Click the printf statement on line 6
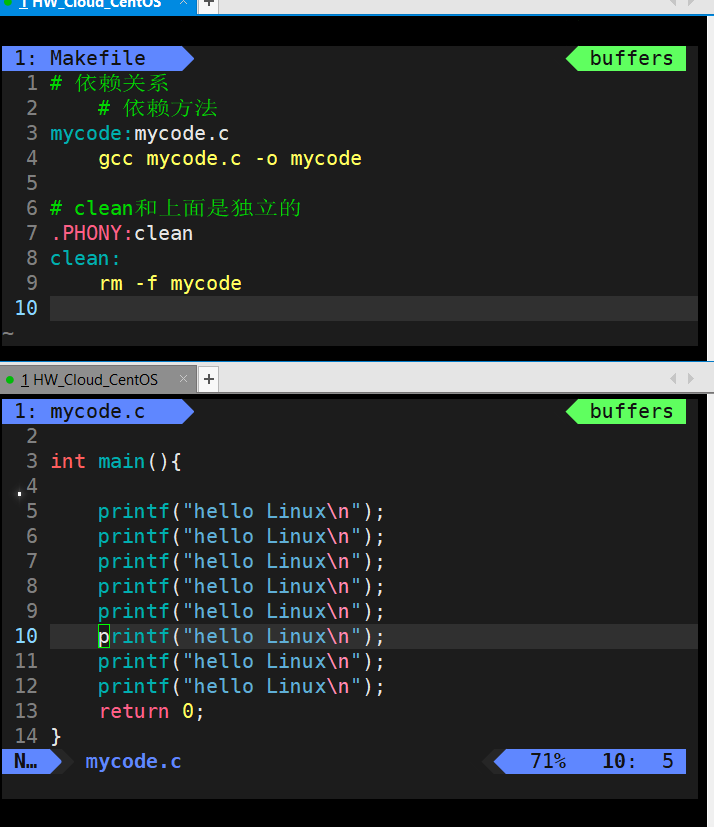 pos(241,536)
